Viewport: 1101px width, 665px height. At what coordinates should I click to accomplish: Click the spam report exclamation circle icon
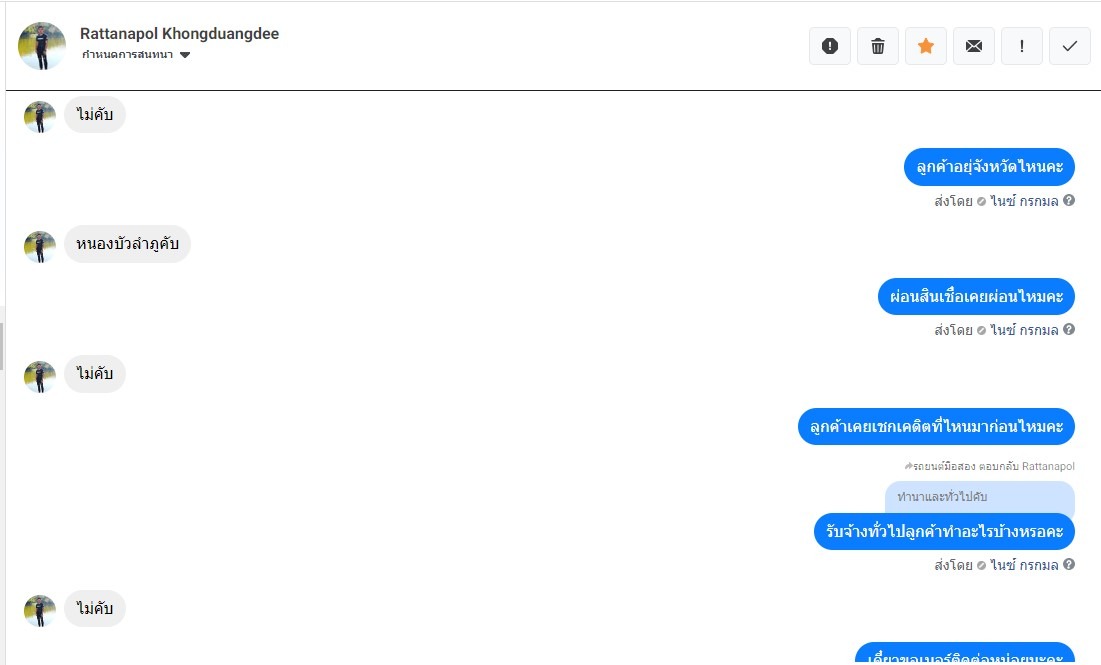[x=830, y=46]
